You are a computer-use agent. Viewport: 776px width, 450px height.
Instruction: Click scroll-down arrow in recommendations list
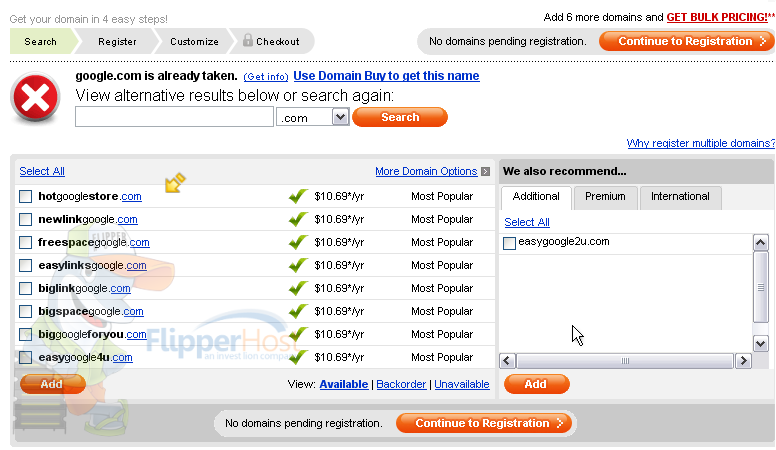pyautogui.click(x=761, y=343)
